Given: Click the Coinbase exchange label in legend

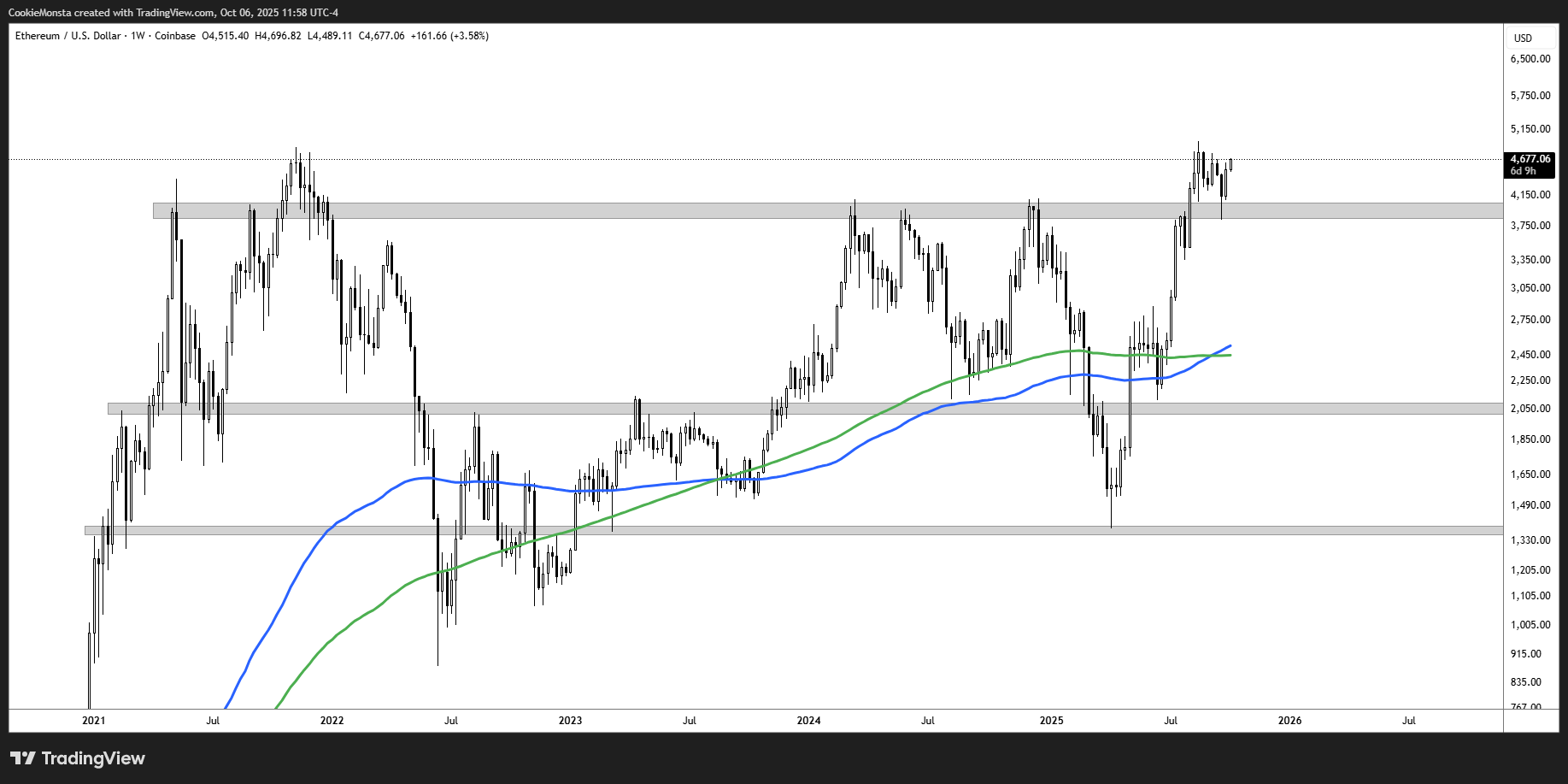Looking at the screenshot, I should pyautogui.click(x=175, y=36).
